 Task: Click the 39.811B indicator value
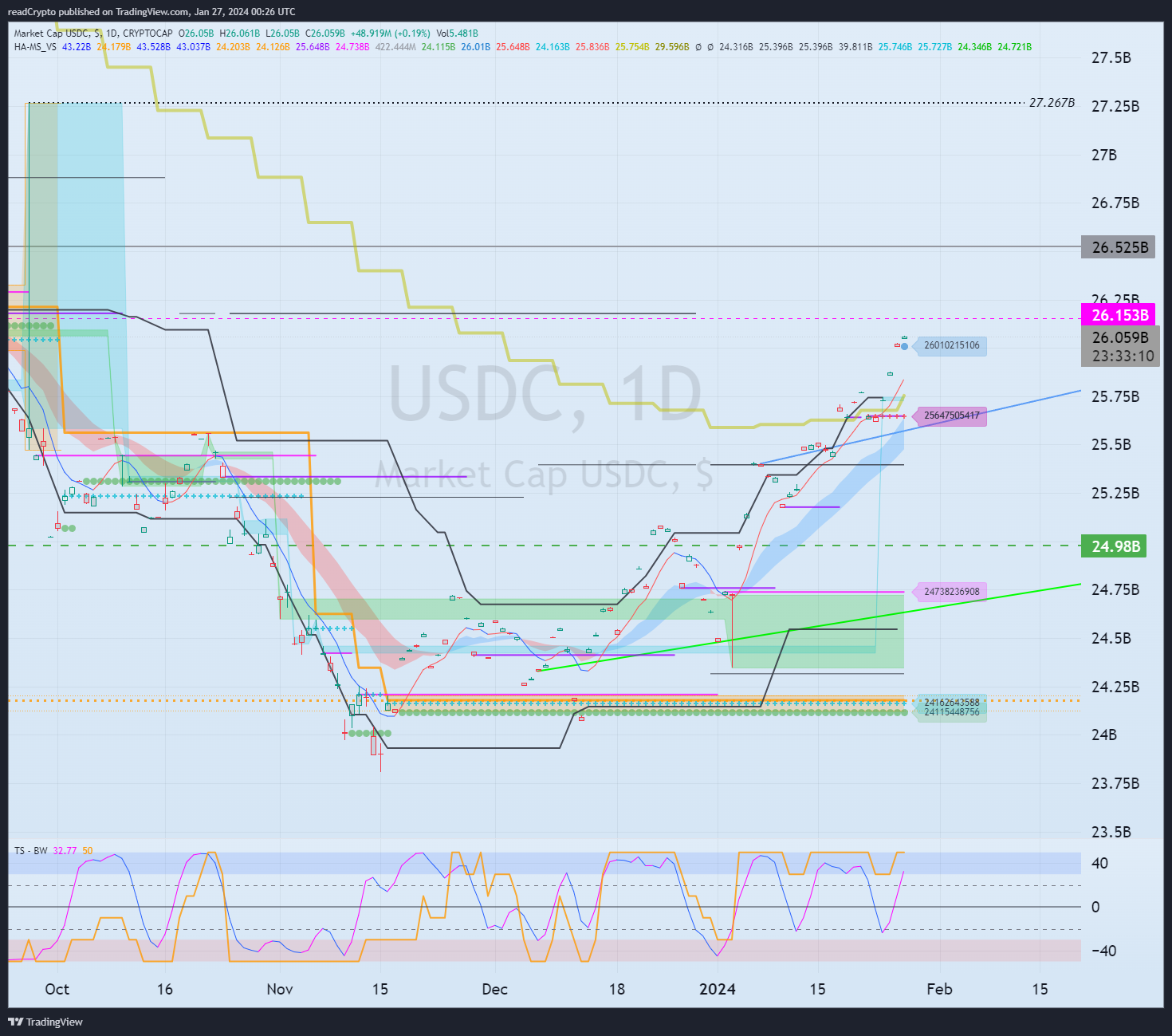(855, 47)
